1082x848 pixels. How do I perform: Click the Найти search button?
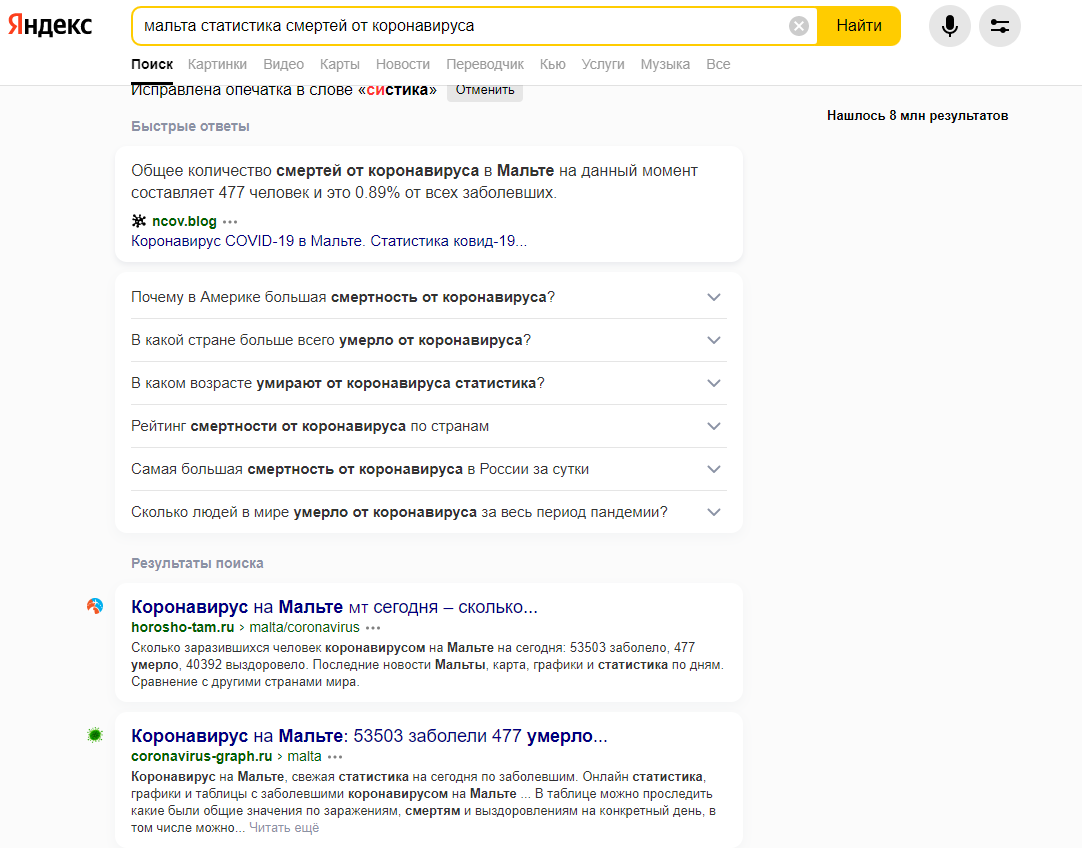[858, 26]
